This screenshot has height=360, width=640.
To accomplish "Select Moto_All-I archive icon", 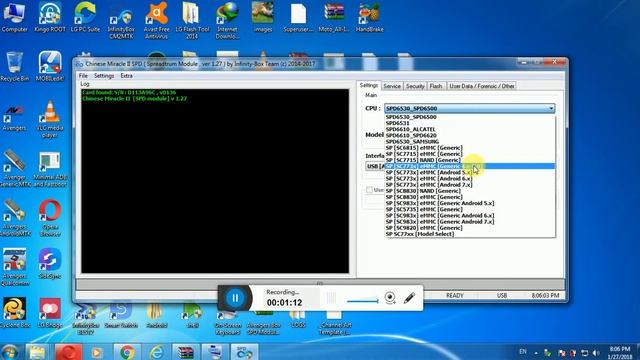I will pos(334,17).
